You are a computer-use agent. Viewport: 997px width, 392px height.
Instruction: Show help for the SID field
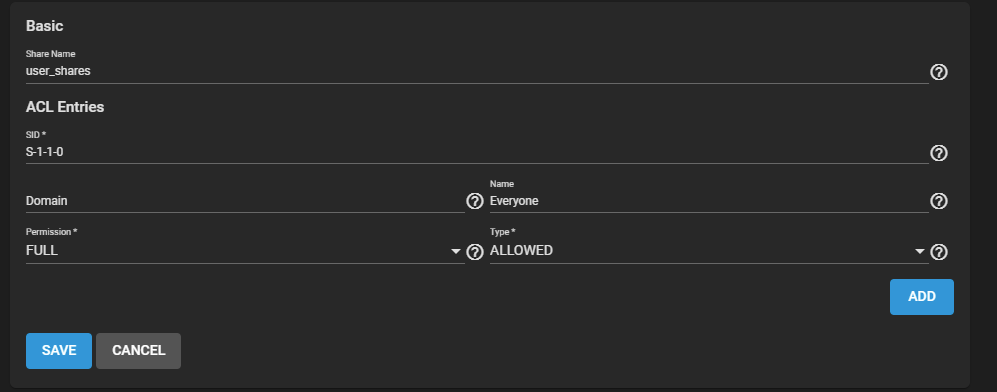tap(939, 153)
